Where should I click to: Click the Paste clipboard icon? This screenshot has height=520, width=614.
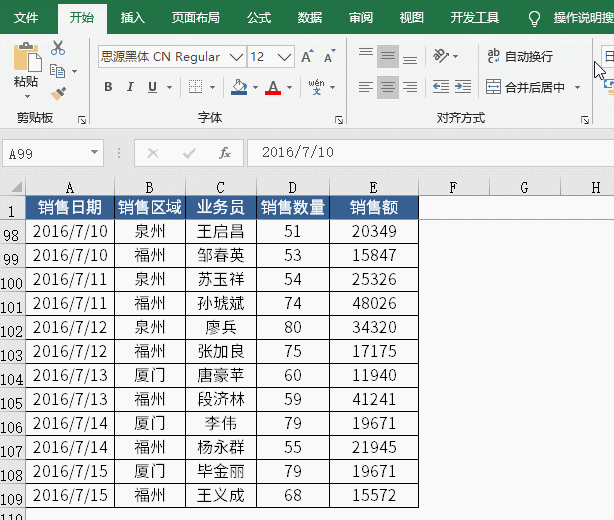(x=27, y=58)
